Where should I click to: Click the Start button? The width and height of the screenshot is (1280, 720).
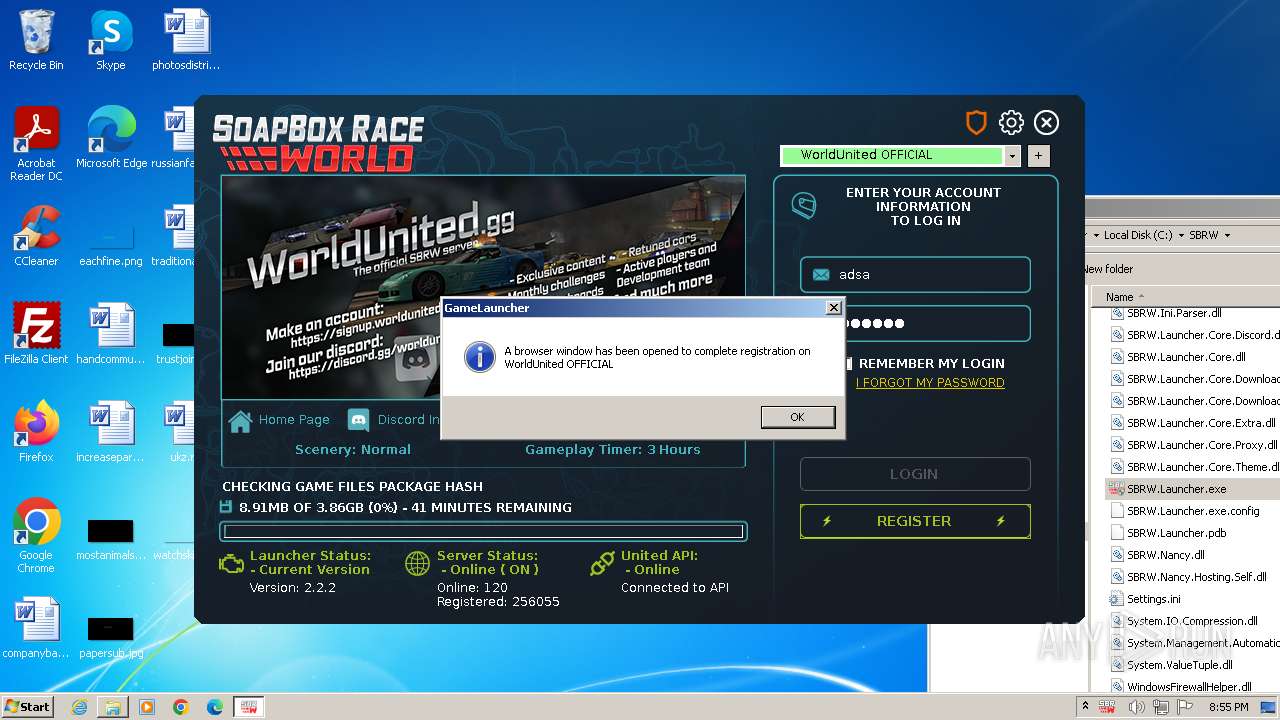(28, 706)
